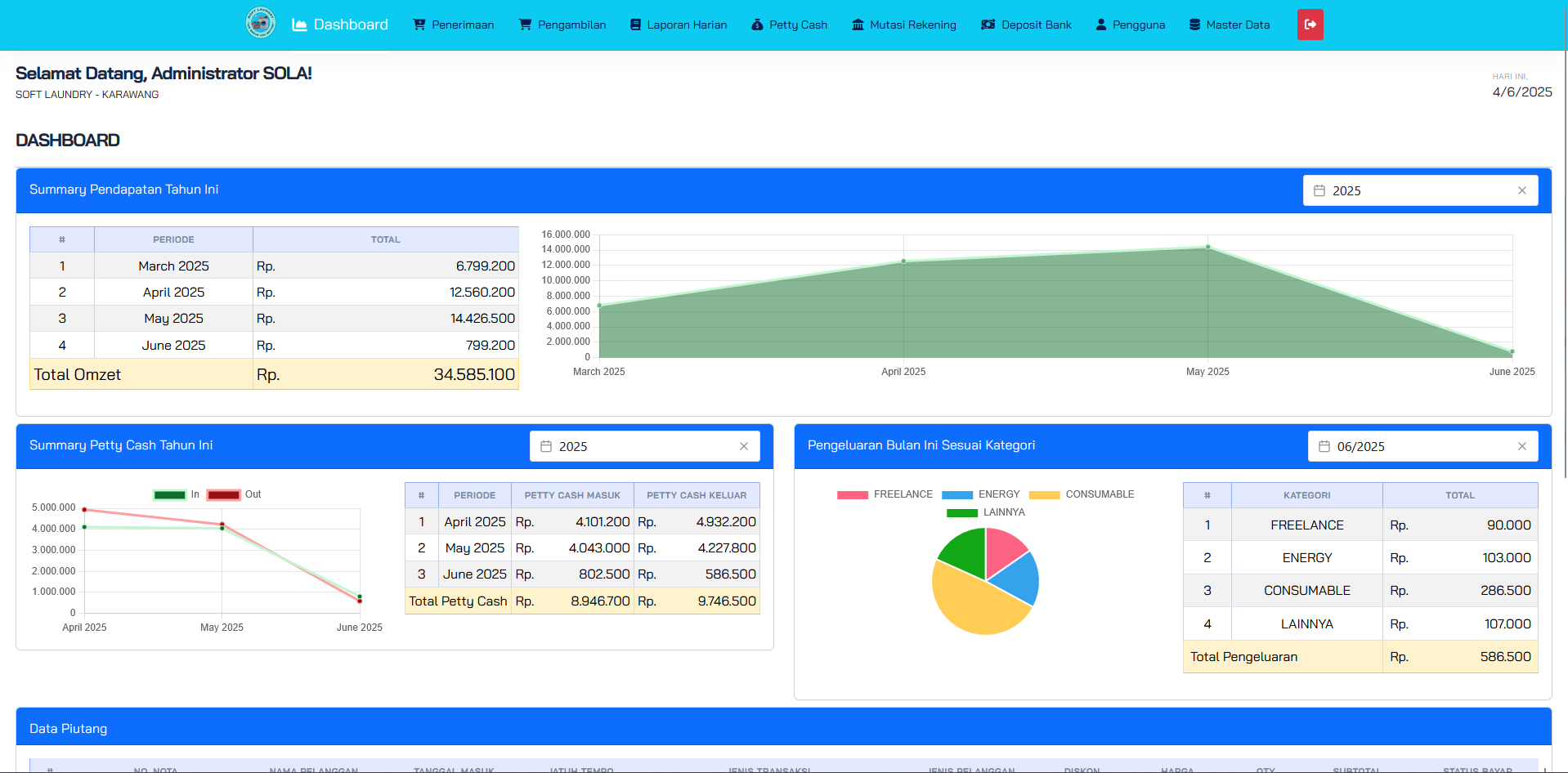Open the Pengeluaran month picker

pyautogui.click(x=1422, y=446)
